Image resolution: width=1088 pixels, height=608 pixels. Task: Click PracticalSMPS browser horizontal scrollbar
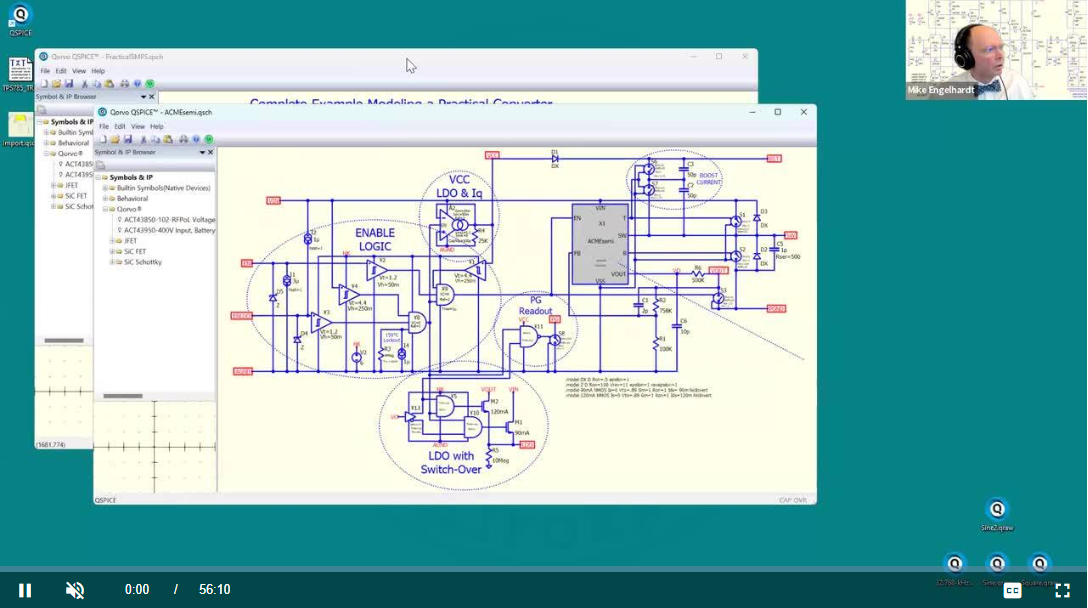coord(64,341)
